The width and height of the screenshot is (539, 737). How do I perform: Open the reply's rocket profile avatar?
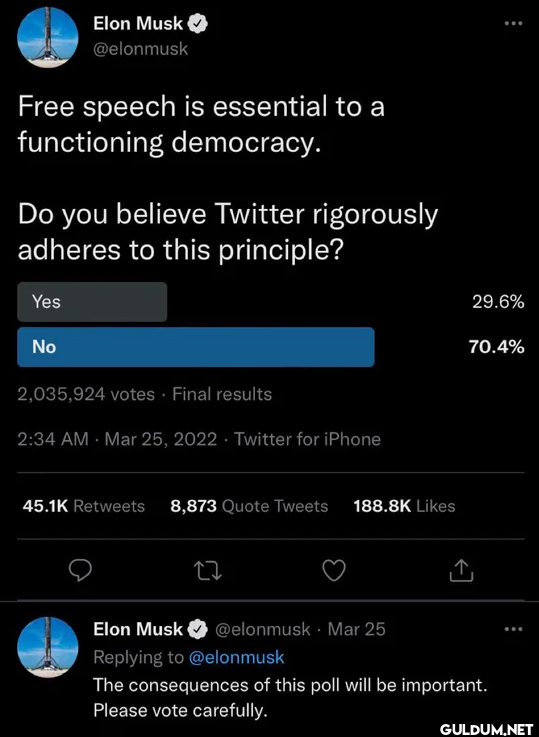pyautogui.click(x=47, y=647)
